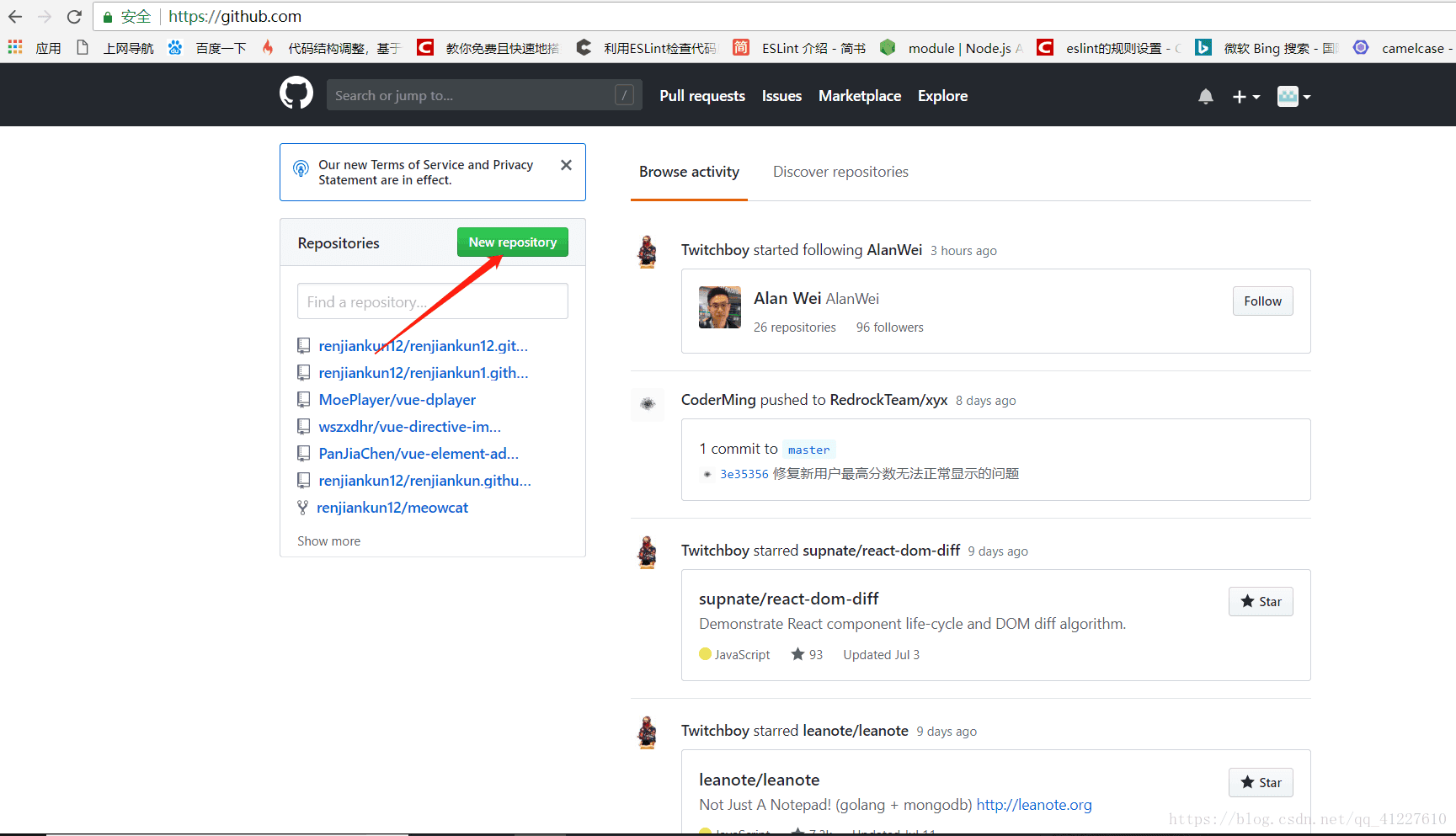Open renjiankun12/meowcat fork
Screen dimensions: 1456x836
coord(392,508)
